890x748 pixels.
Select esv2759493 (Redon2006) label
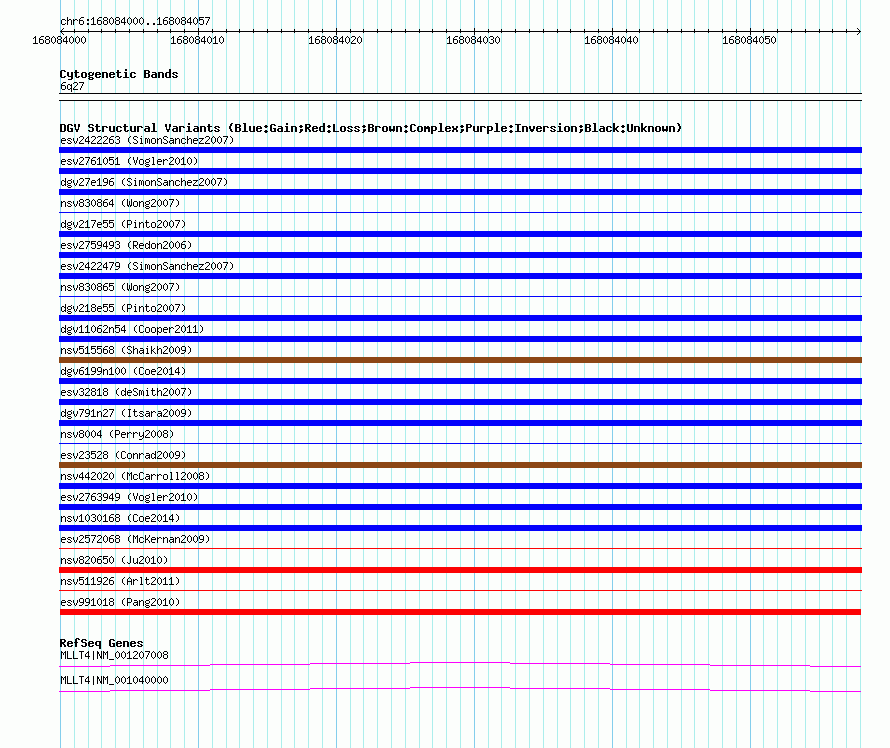coord(126,245)
